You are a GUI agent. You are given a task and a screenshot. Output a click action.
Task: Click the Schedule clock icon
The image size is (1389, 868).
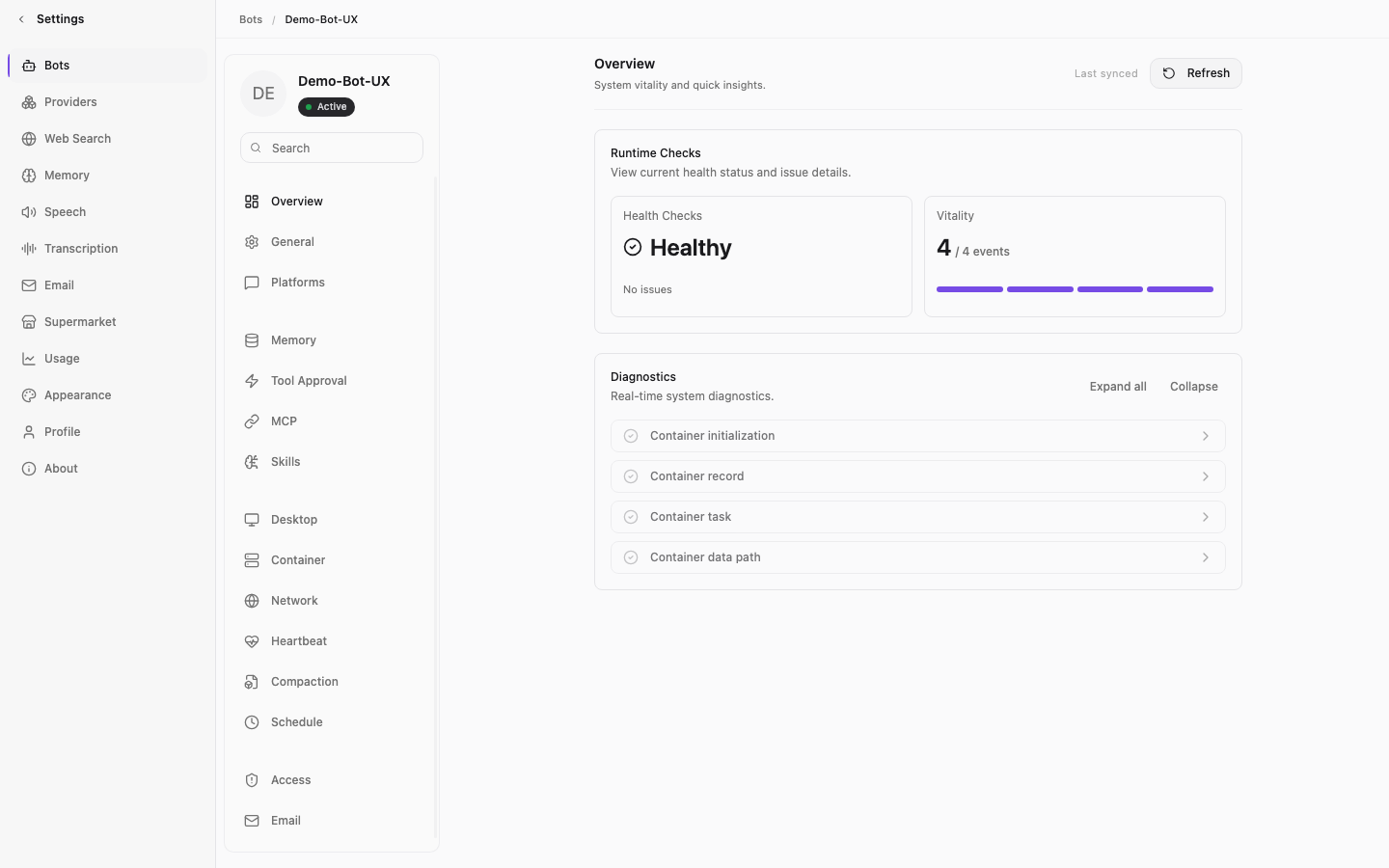coord(252,722)
